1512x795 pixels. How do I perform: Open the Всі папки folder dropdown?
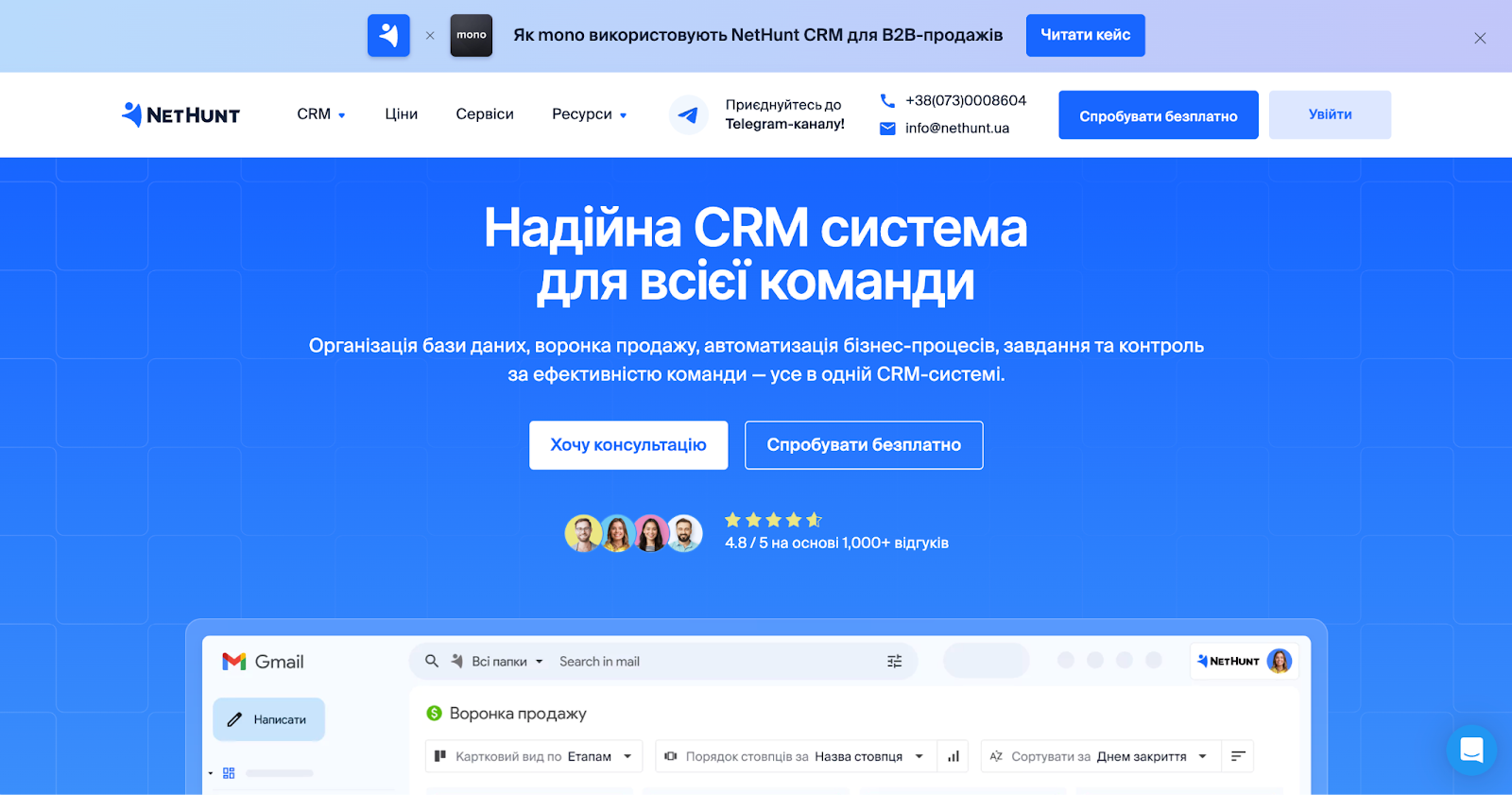coord(507,662)
